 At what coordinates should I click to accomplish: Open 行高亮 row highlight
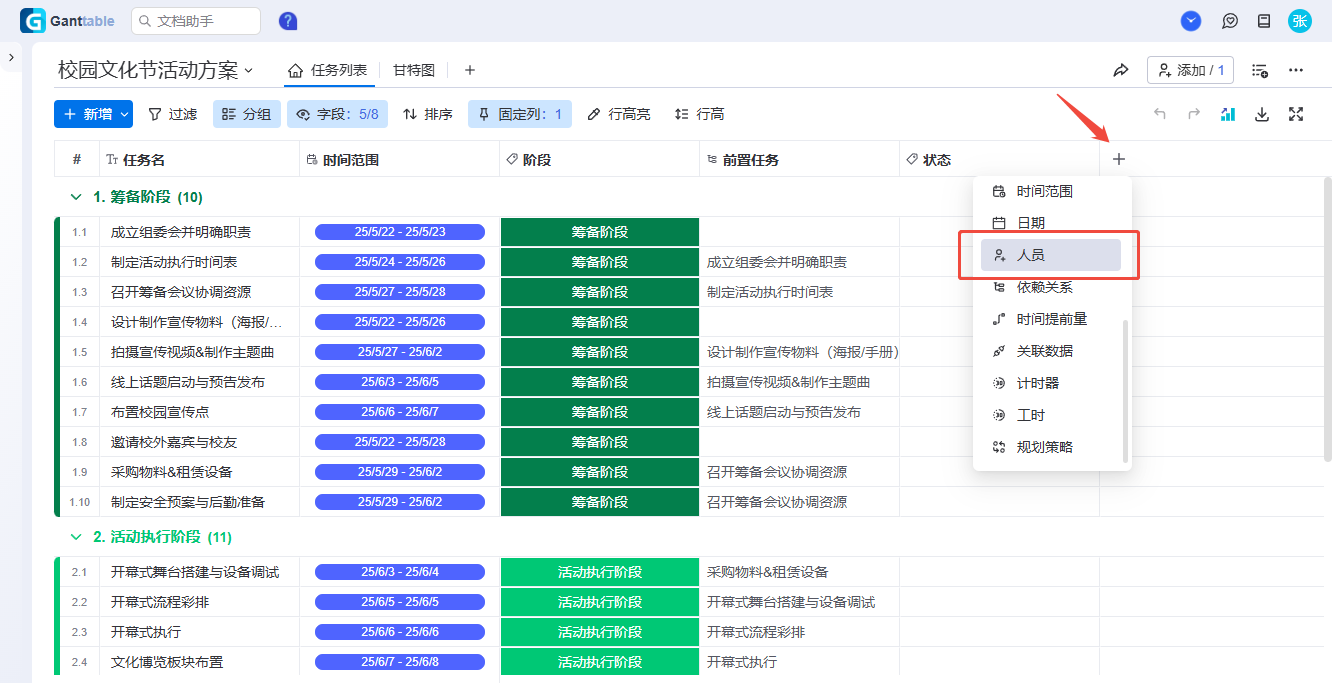point(619,114)
